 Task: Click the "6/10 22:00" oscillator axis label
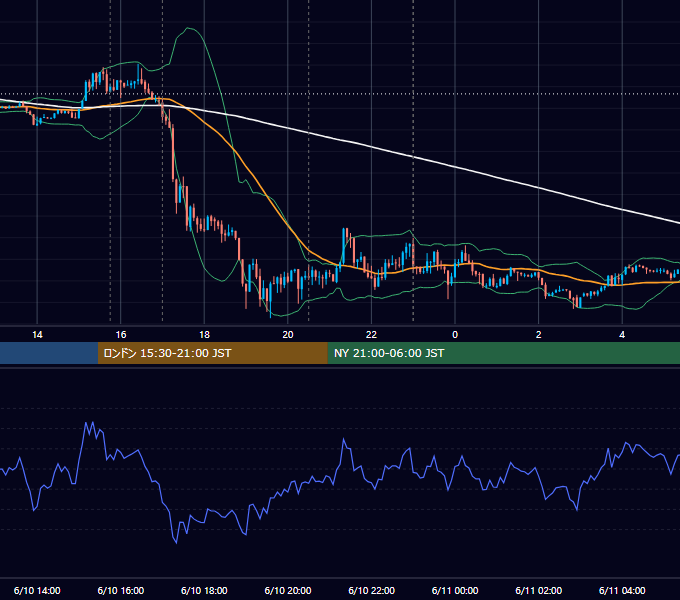click(x=372, y=590)
